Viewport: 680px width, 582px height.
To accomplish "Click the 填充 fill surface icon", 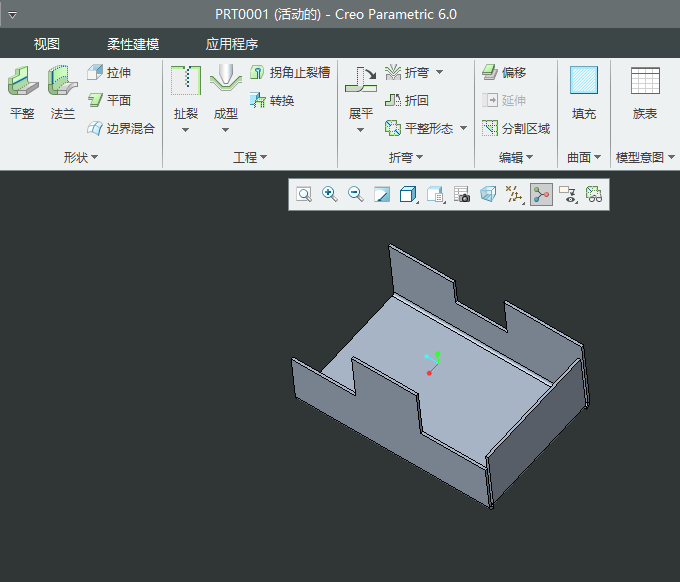I will pos(583,92).
